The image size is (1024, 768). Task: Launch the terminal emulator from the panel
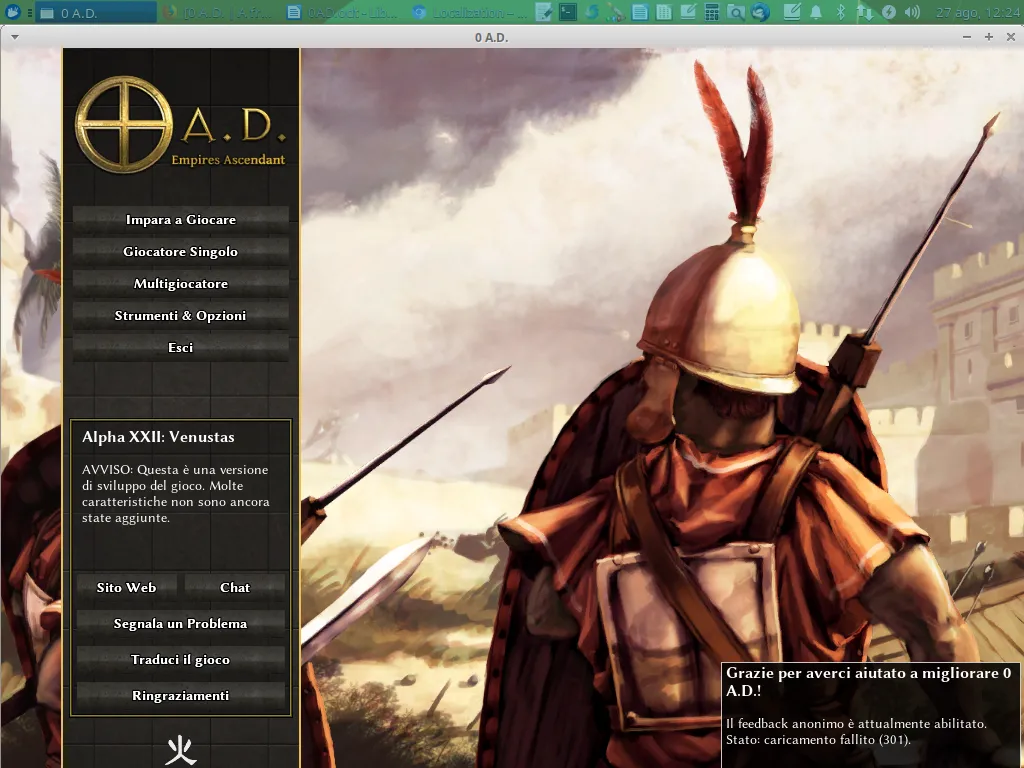(x=568, y=12)
